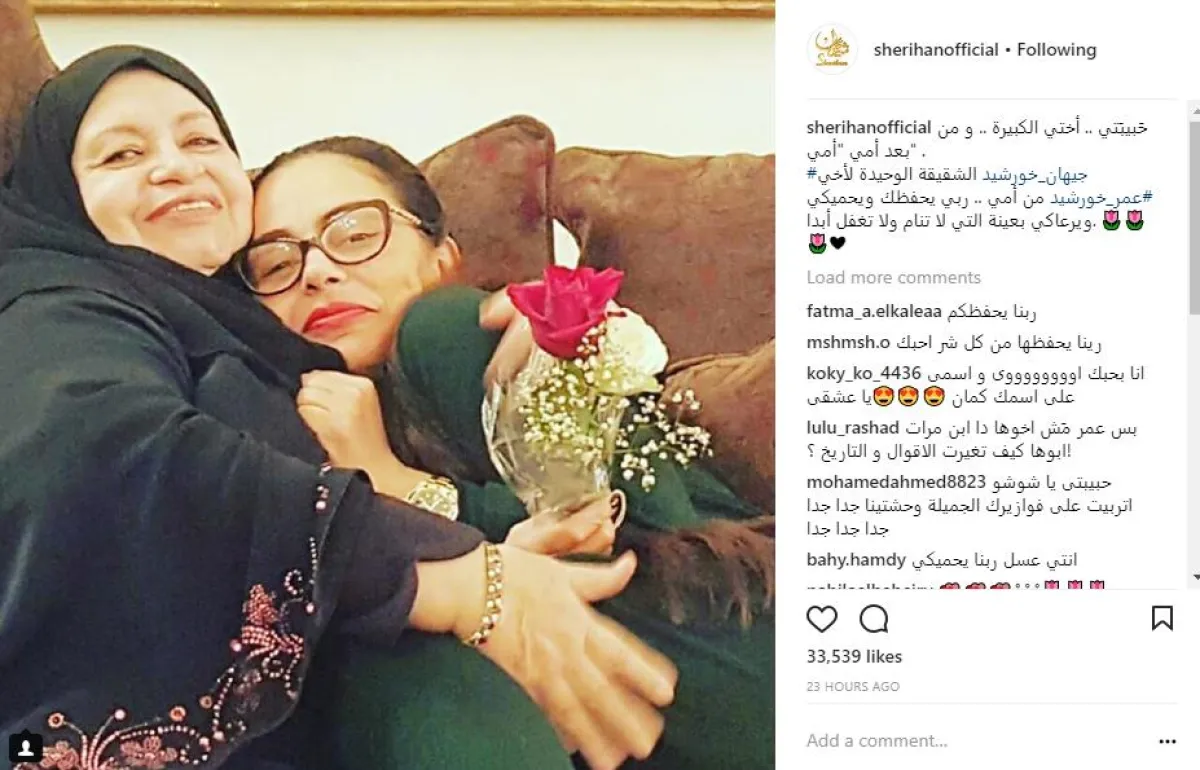Open the three-dots more options menu
This screenshot has width=1200, height=770.
1167,741
